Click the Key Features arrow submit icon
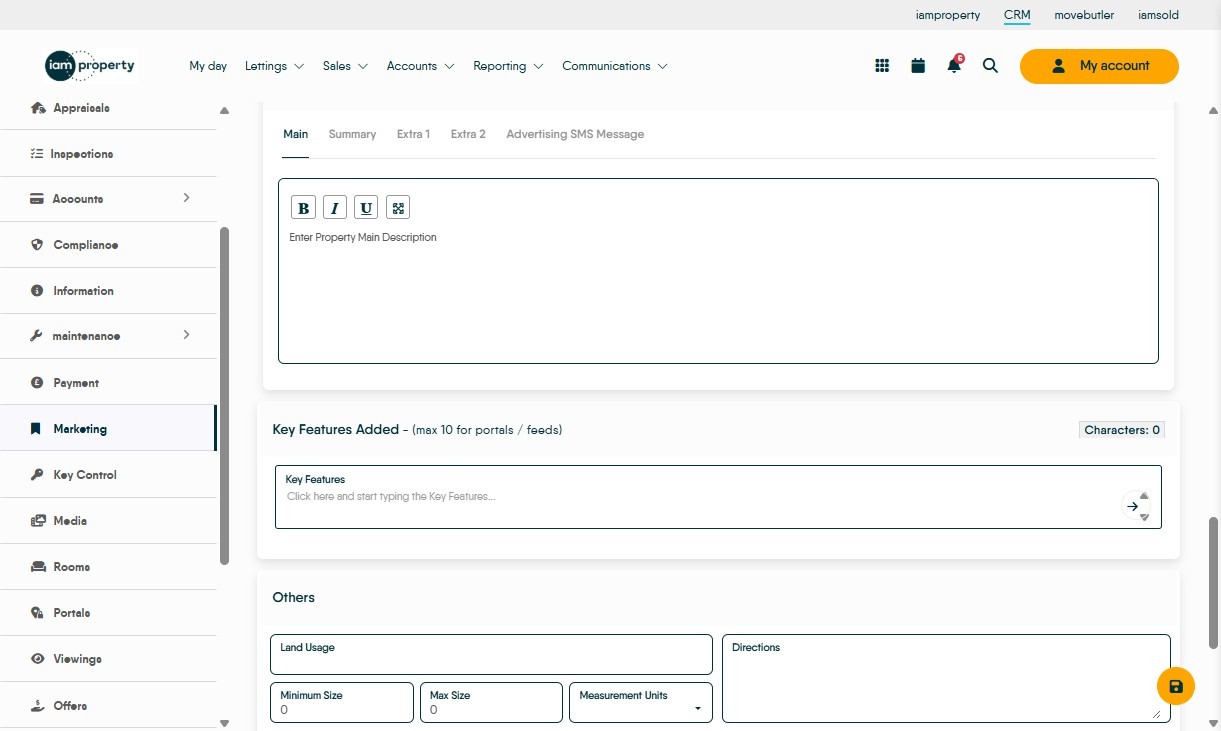 pos(1132,506)
